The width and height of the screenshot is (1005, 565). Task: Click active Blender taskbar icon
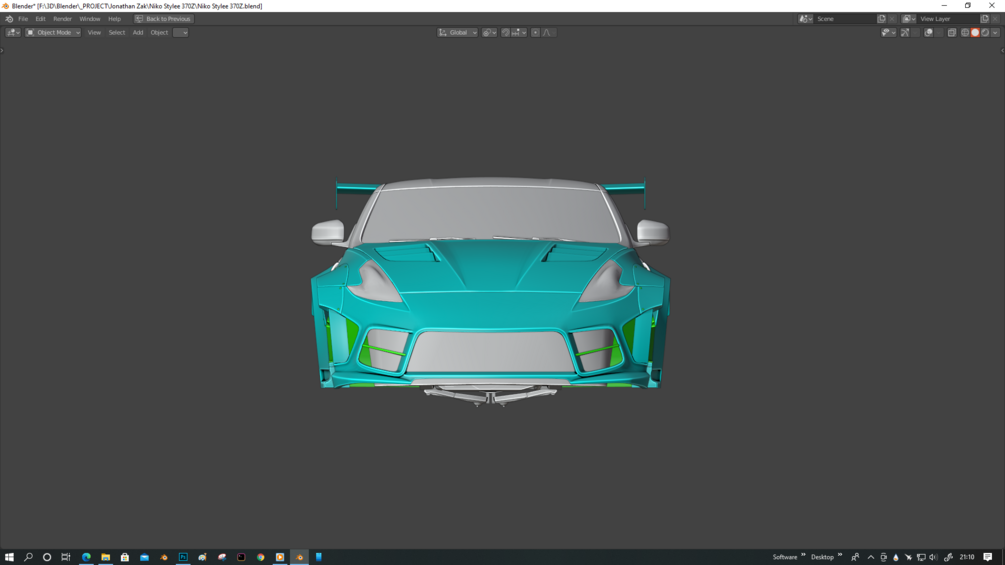click(299, 557)
